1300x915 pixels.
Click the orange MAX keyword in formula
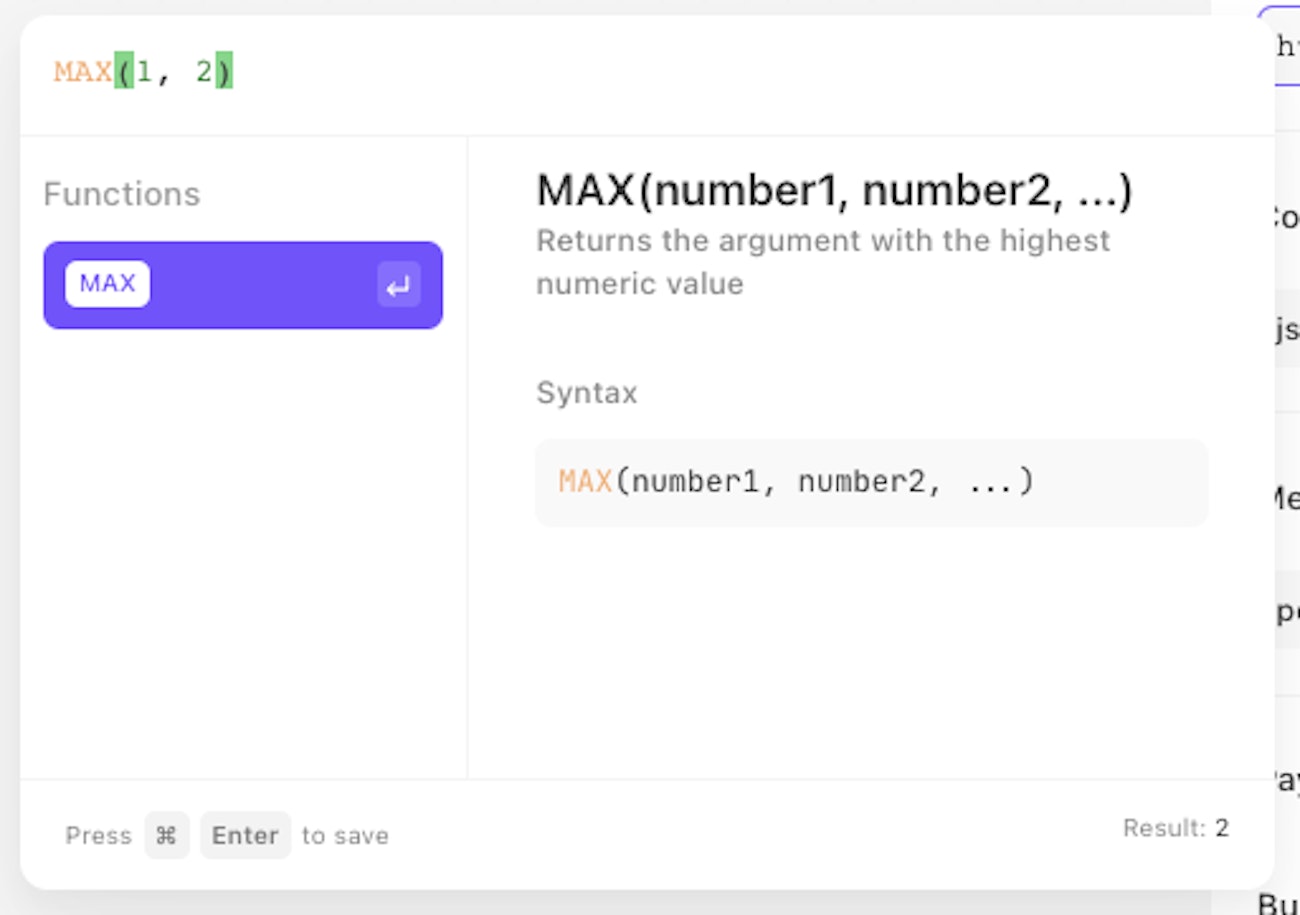83,72
